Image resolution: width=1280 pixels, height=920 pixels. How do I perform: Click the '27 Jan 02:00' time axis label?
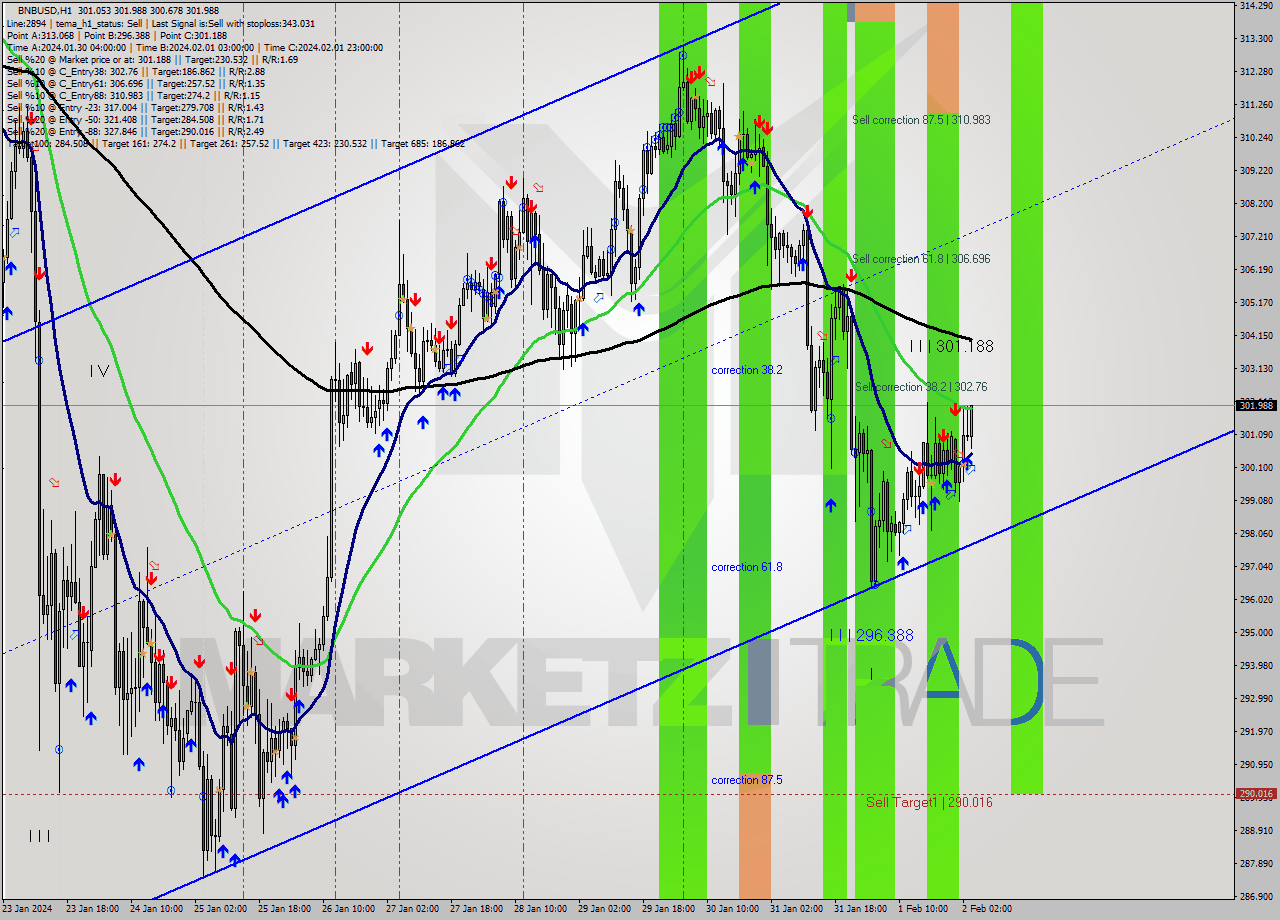pyautogui.click(x=411, y=909)
